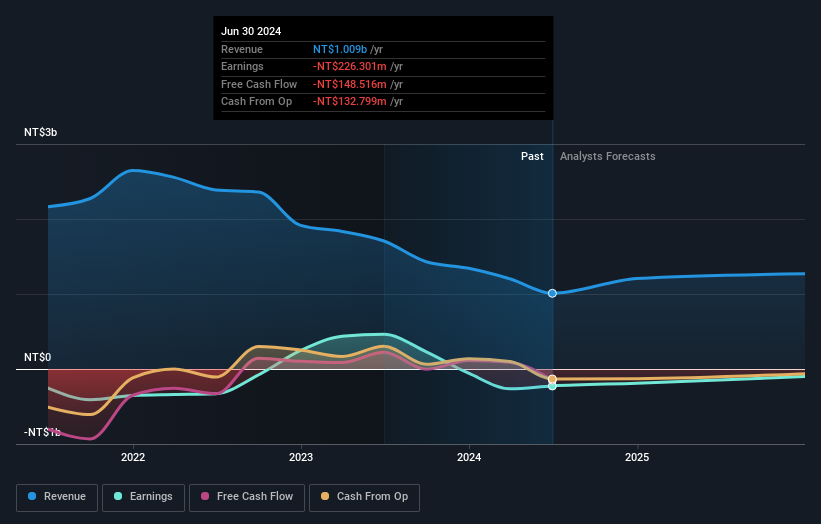This screenshot has width=821, height=524.
Task: Toggle the Revenue legend series
Action: pyautogui.click(x=57, y=497)
